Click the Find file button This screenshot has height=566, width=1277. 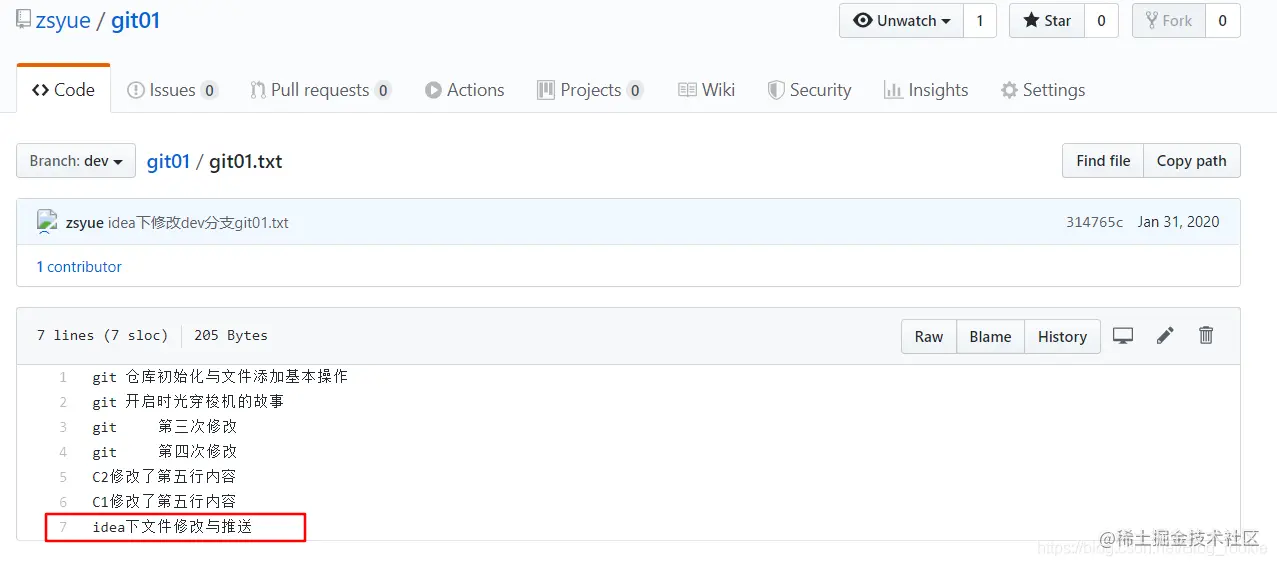coord(1103,161)
